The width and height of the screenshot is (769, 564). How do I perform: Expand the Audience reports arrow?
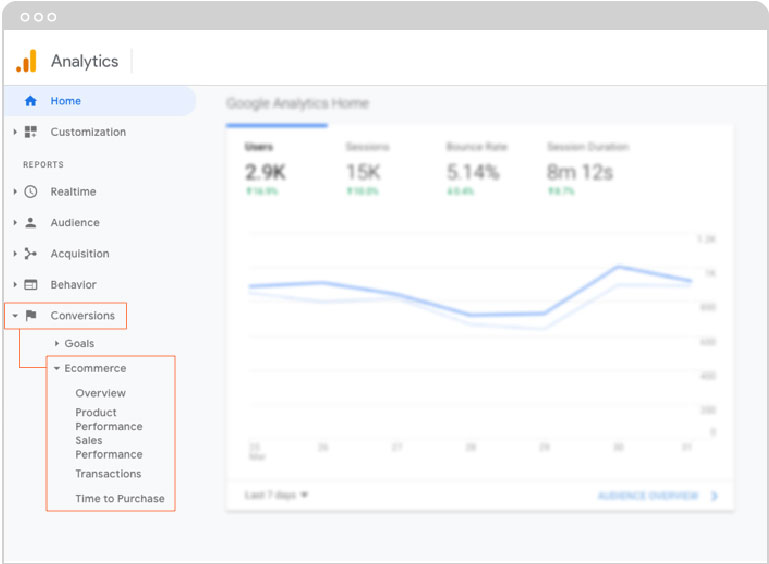pyautogui.click(x=15, y=223)
